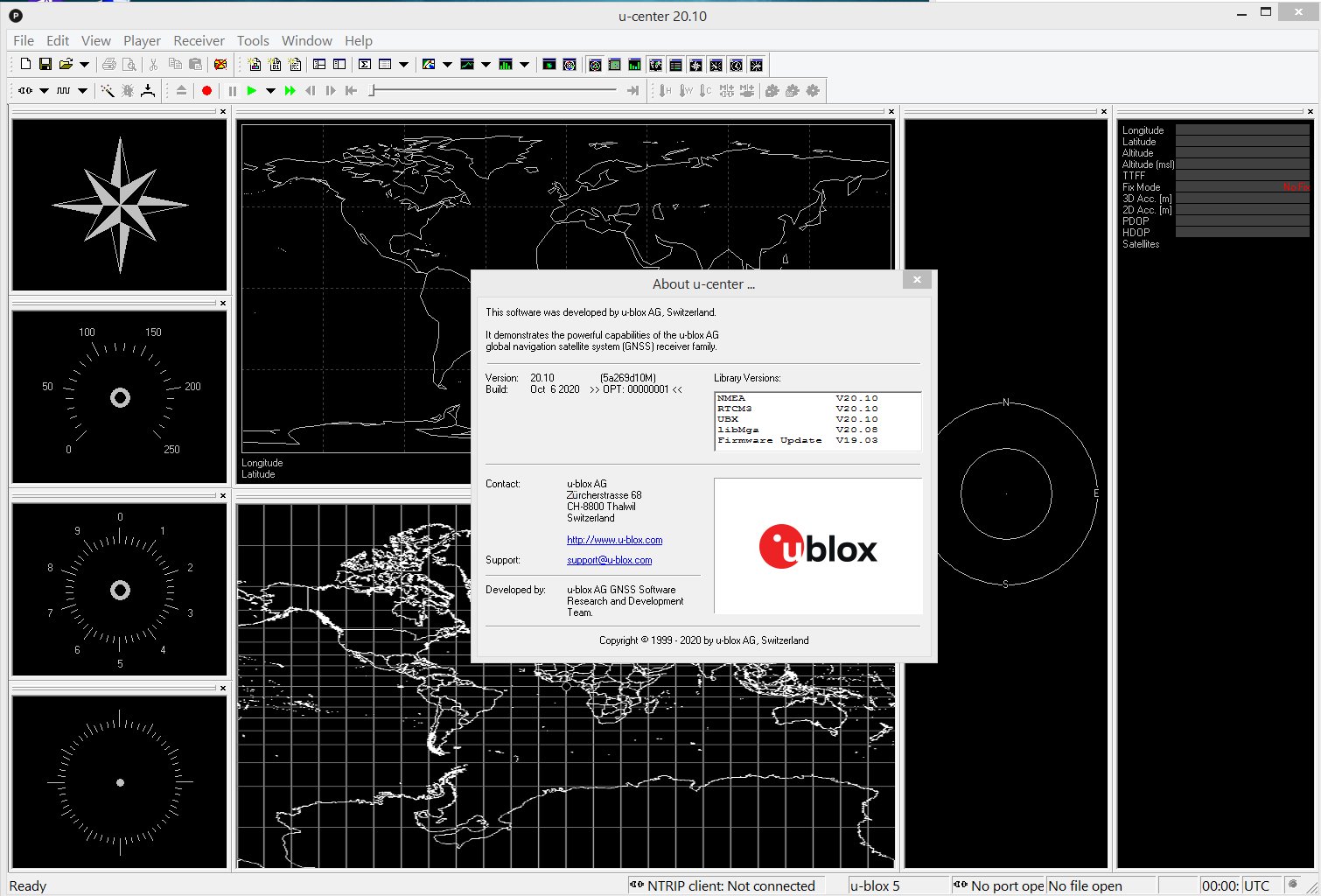Screen dimensions: 1321x896
Task: Click the green Fast Forward double arrows
Action: (x=290, y=90)
